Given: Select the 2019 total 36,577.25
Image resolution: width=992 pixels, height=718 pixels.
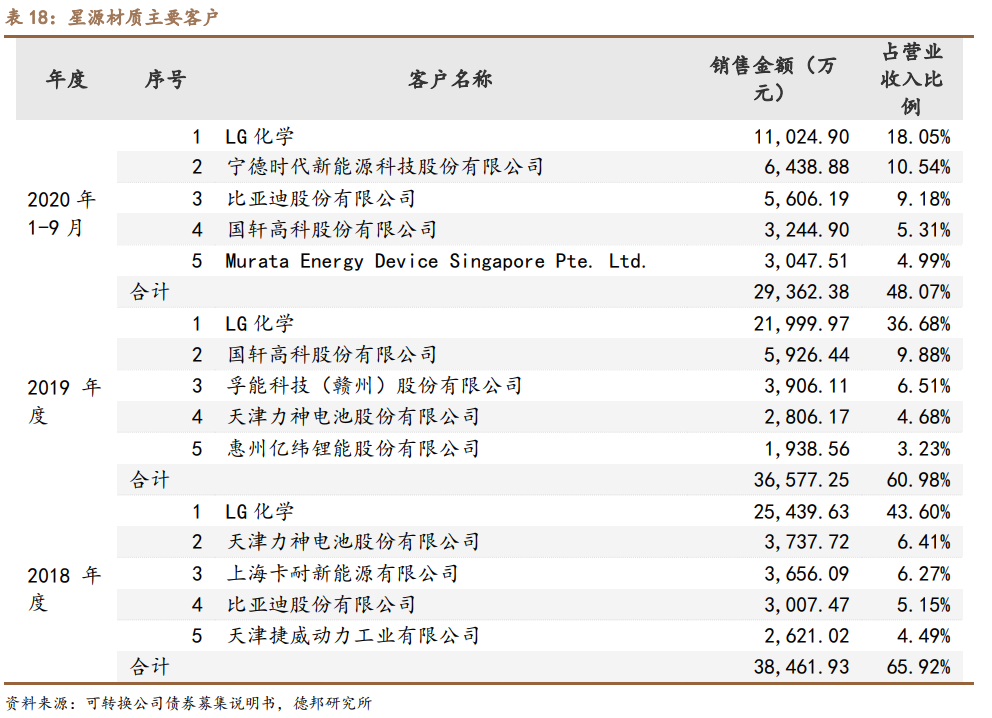Looking at the screenshot, I should [801, 480].
